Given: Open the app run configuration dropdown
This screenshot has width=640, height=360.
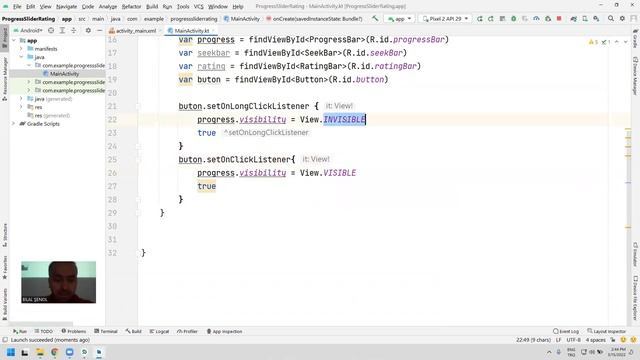Looking at the screenshot, I should 399,19.
